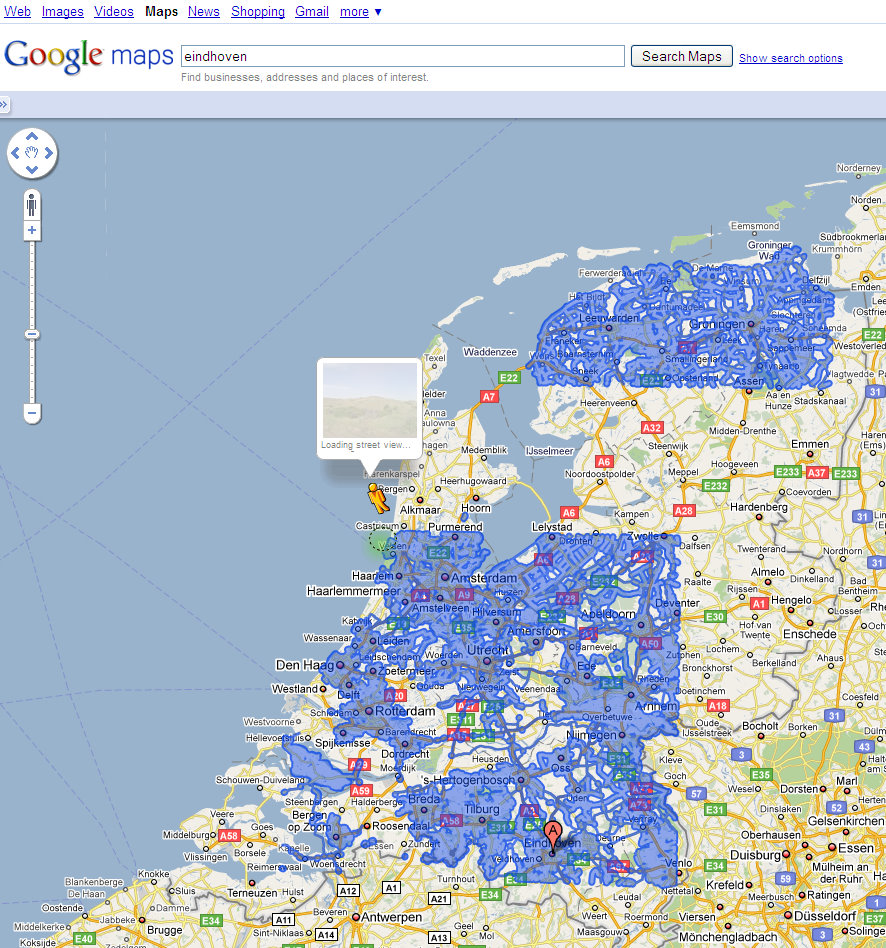Image resolution: width=886 pixels, height=948 pixels.
Task: Open the Videos link
Action: coord(114,11)
